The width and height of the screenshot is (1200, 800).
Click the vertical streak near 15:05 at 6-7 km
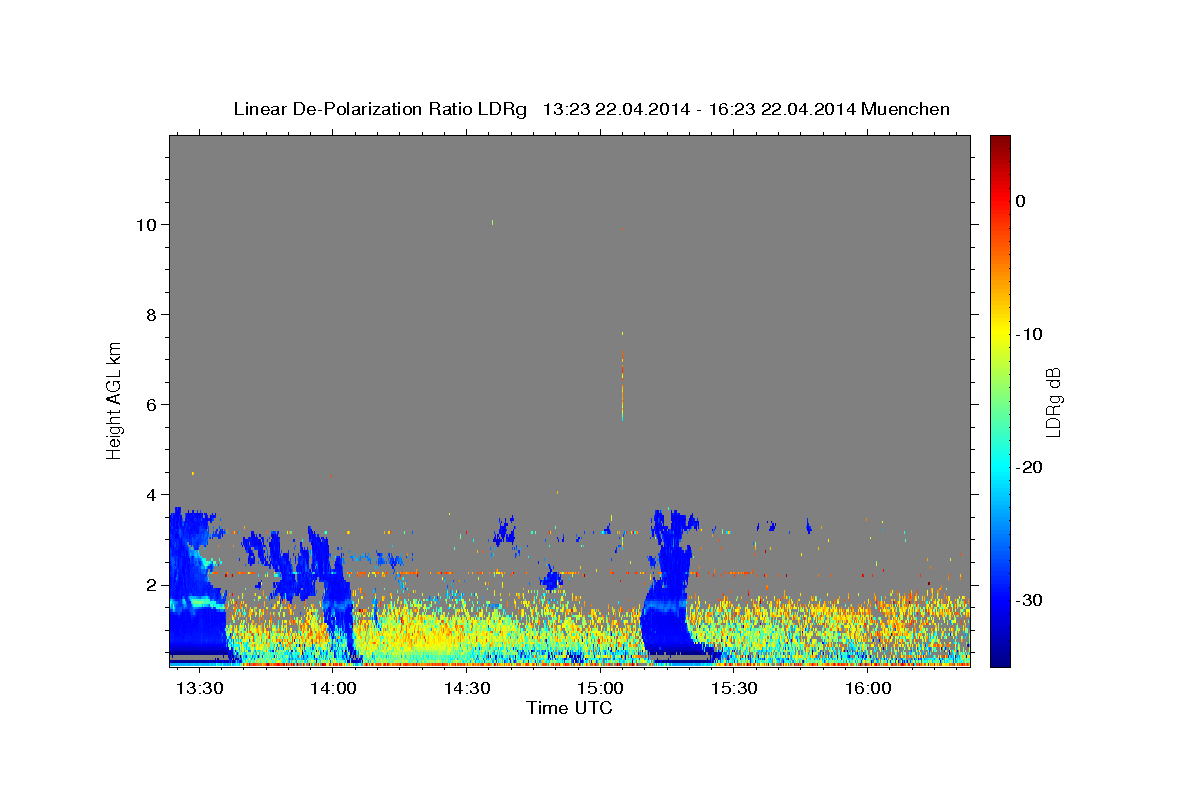[622, 386]
